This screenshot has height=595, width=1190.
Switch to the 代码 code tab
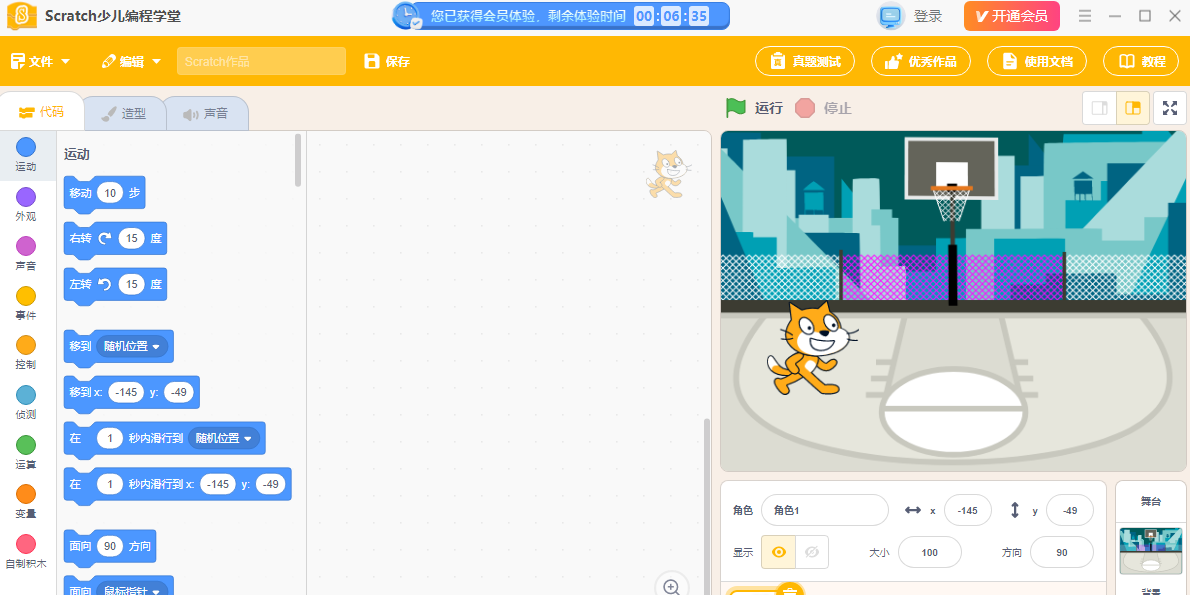(42, 112)
